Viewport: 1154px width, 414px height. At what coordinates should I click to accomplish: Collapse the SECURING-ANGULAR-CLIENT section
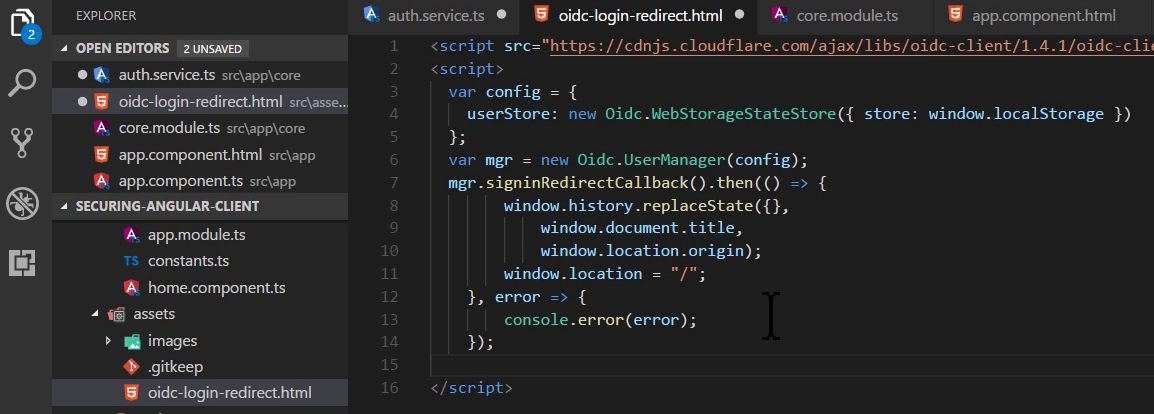[66, 207]
